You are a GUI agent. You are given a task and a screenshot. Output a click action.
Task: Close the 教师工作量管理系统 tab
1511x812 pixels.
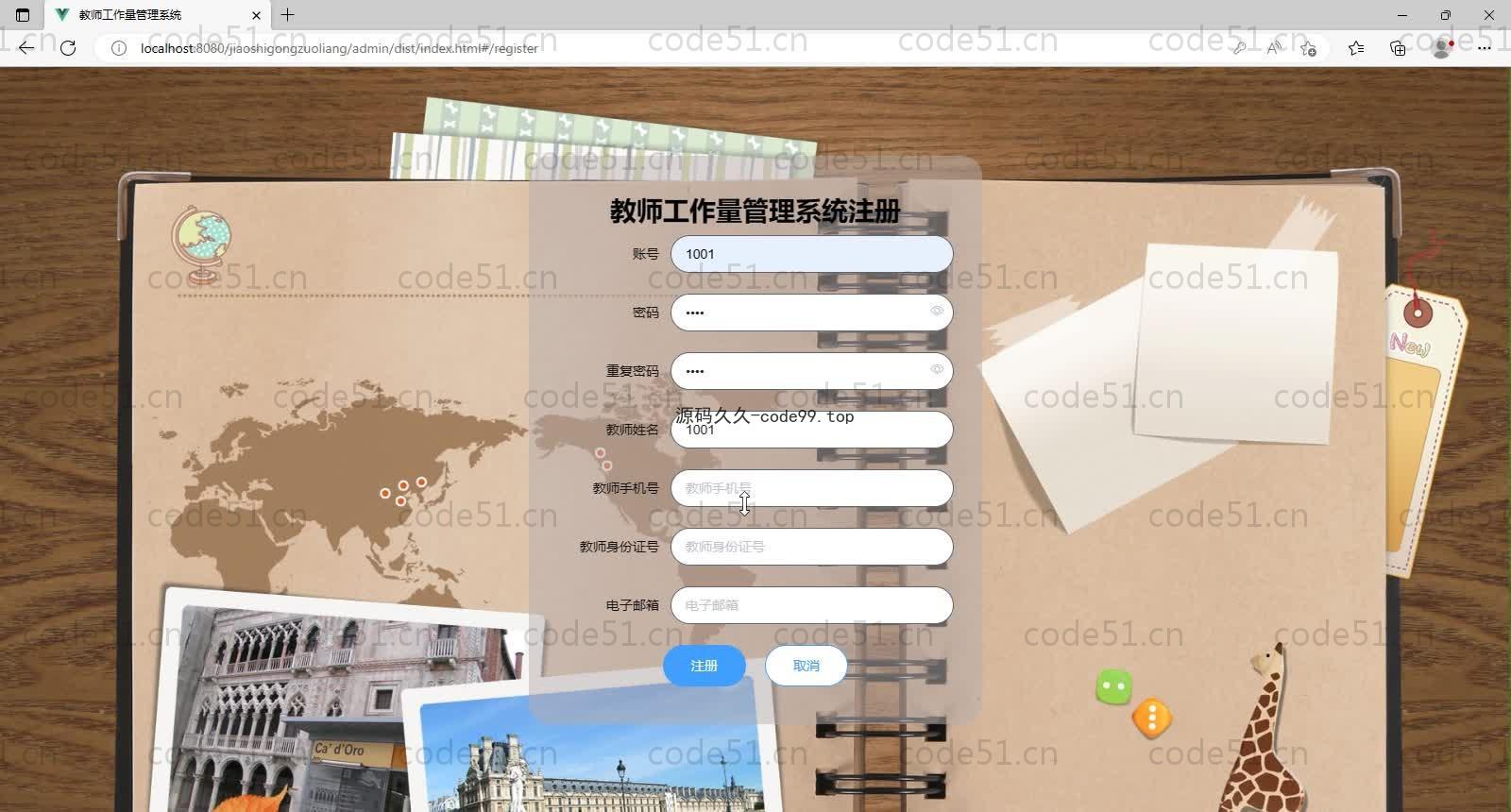(x=256, y=15)
